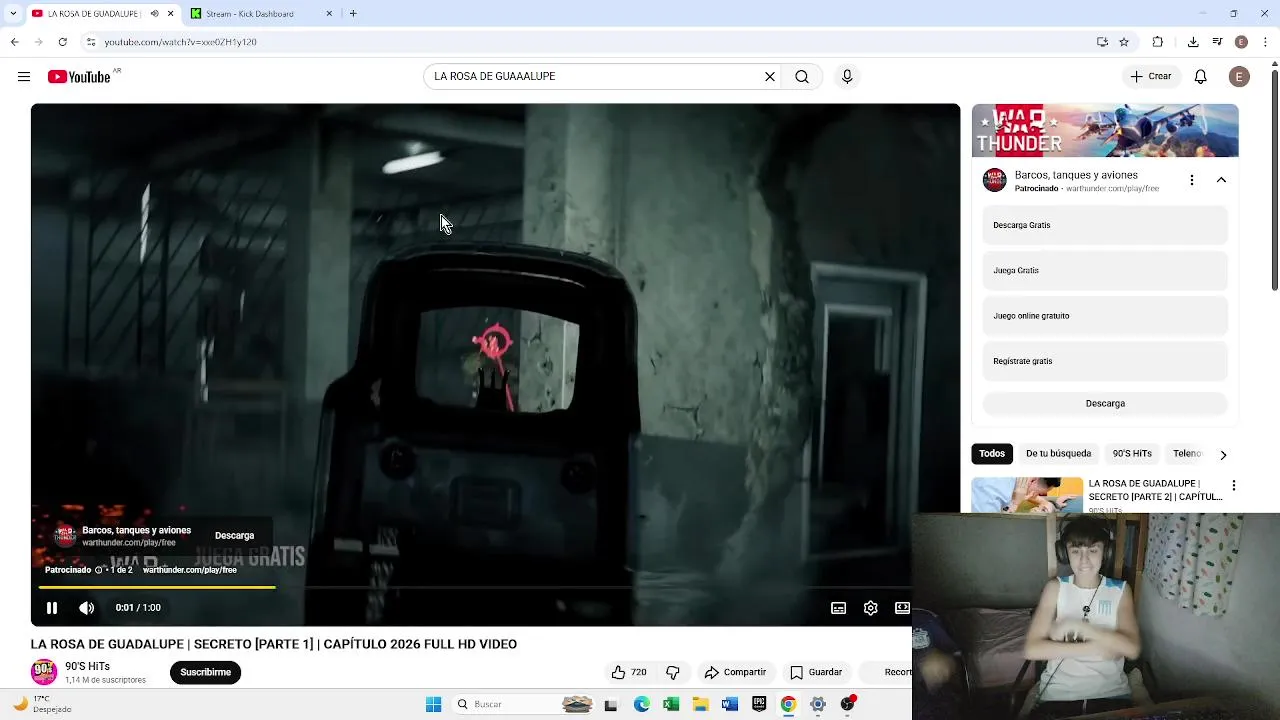
Task: Close the Kick Dashboard tab
Action: [x=329, y=14]
